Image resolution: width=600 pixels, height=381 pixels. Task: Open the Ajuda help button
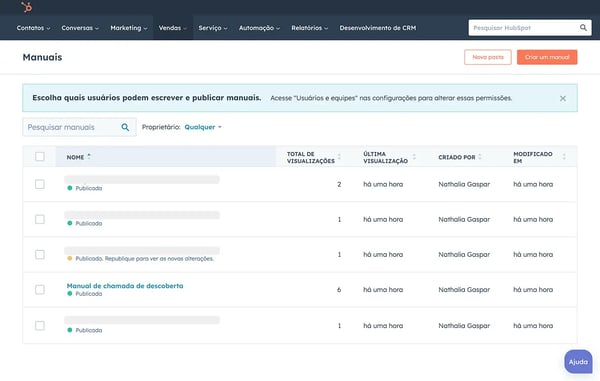click(x=578, y=361)
